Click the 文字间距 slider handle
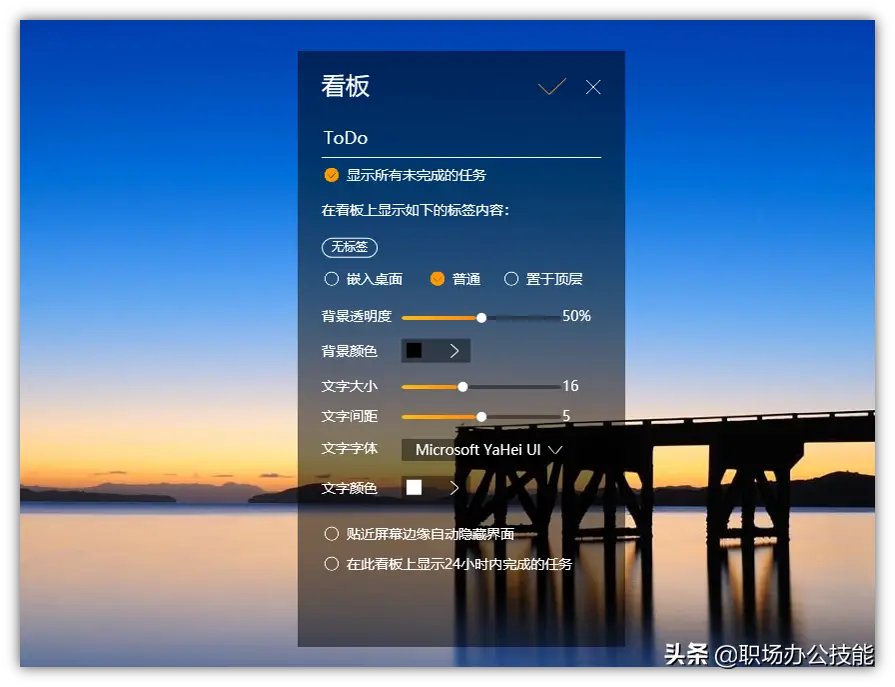Image resolution: width=895 pixels, height=687 pixels. pos(481,416)
